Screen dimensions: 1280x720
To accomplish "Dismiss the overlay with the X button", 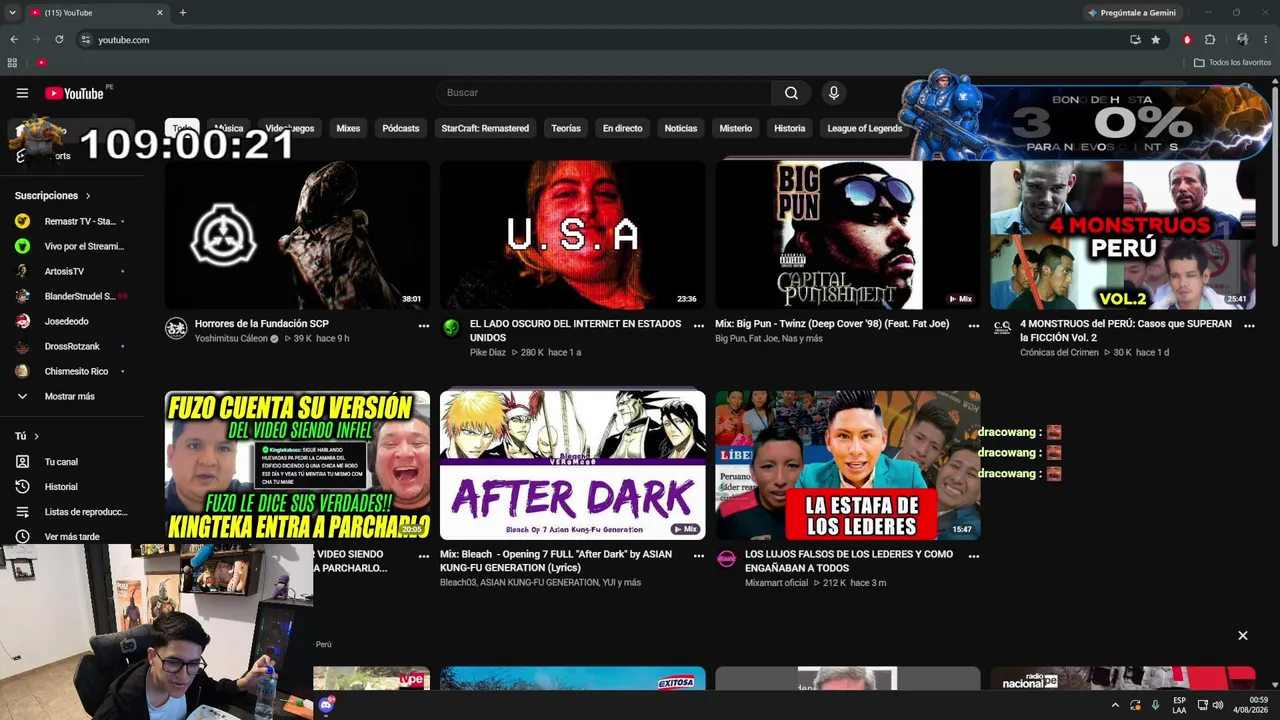I will pyautogui.click(x=1243, y=636).
